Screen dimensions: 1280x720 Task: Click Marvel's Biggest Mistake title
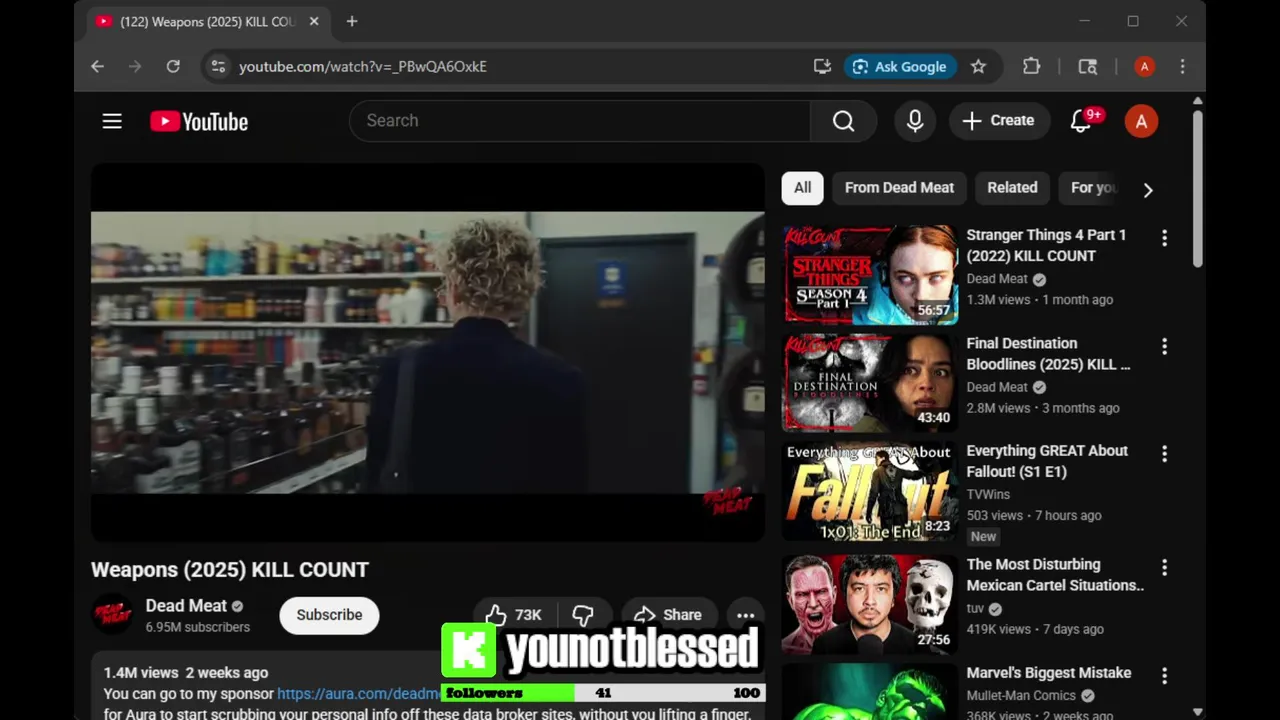tap(1049, 673)
